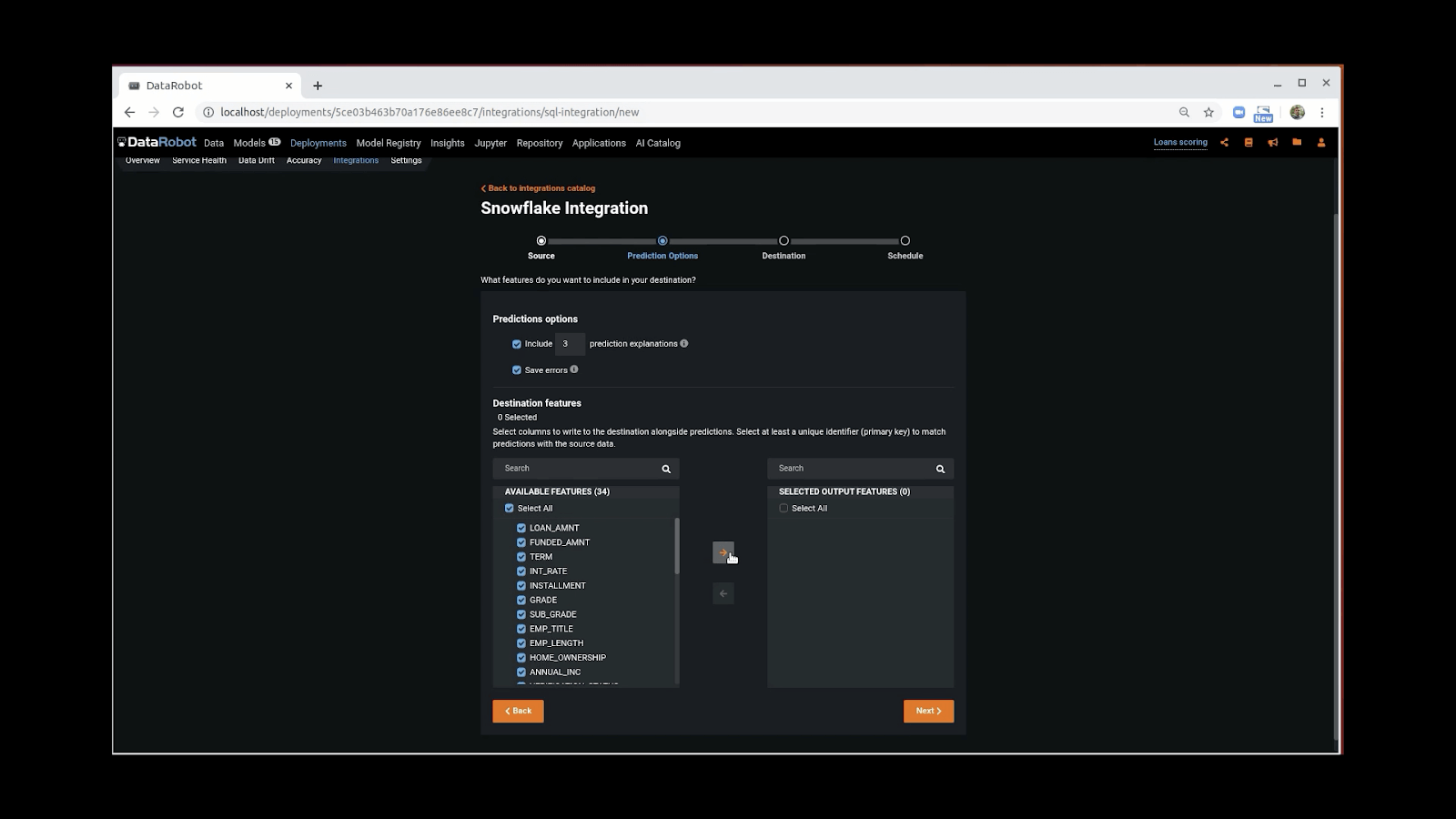Screen dimensions: 1456x819
Task: Uncheck ANNUAL_INC feature
Action: point(521,672)
